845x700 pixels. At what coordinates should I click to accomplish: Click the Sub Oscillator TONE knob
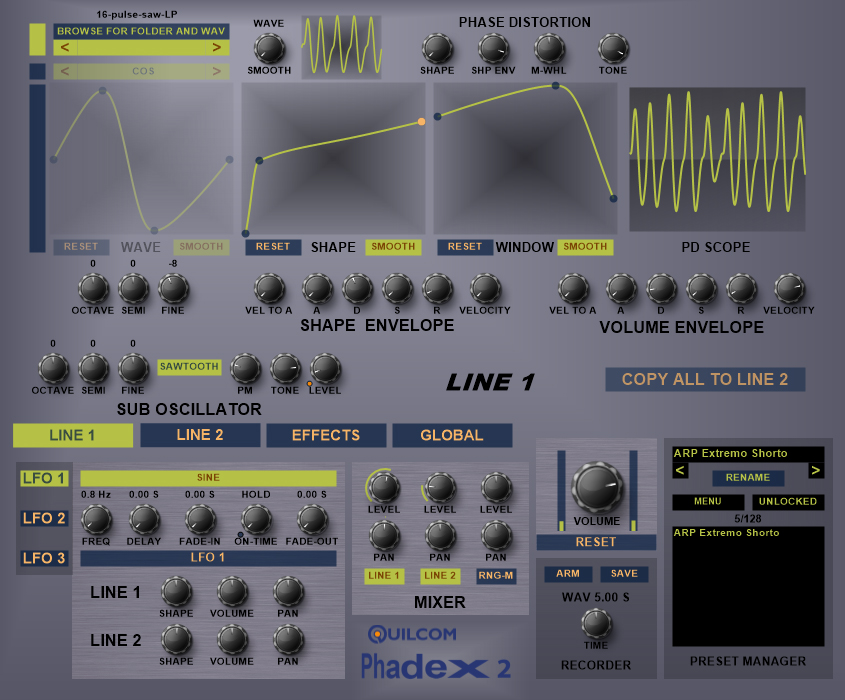click(x=286, y=369)
